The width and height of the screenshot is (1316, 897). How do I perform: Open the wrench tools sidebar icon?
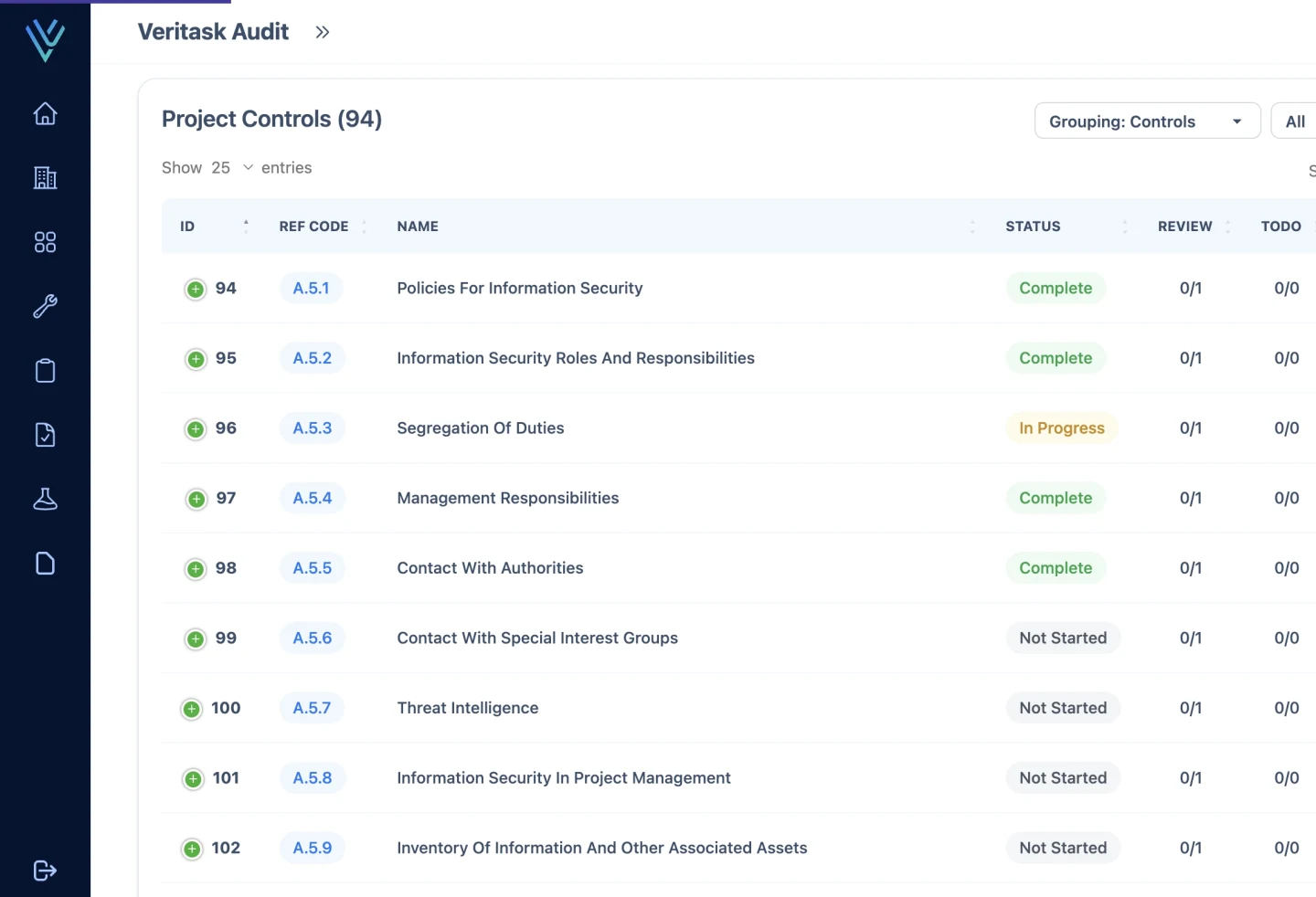point(45,306)
